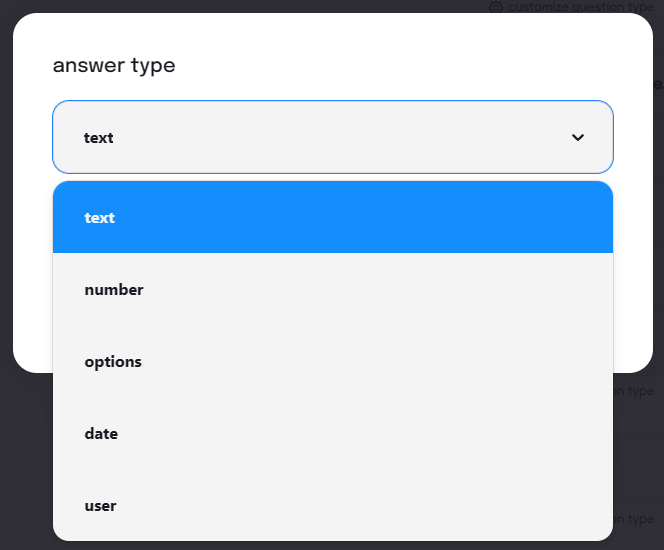Click the dark strip below the dropdown list

333,546
